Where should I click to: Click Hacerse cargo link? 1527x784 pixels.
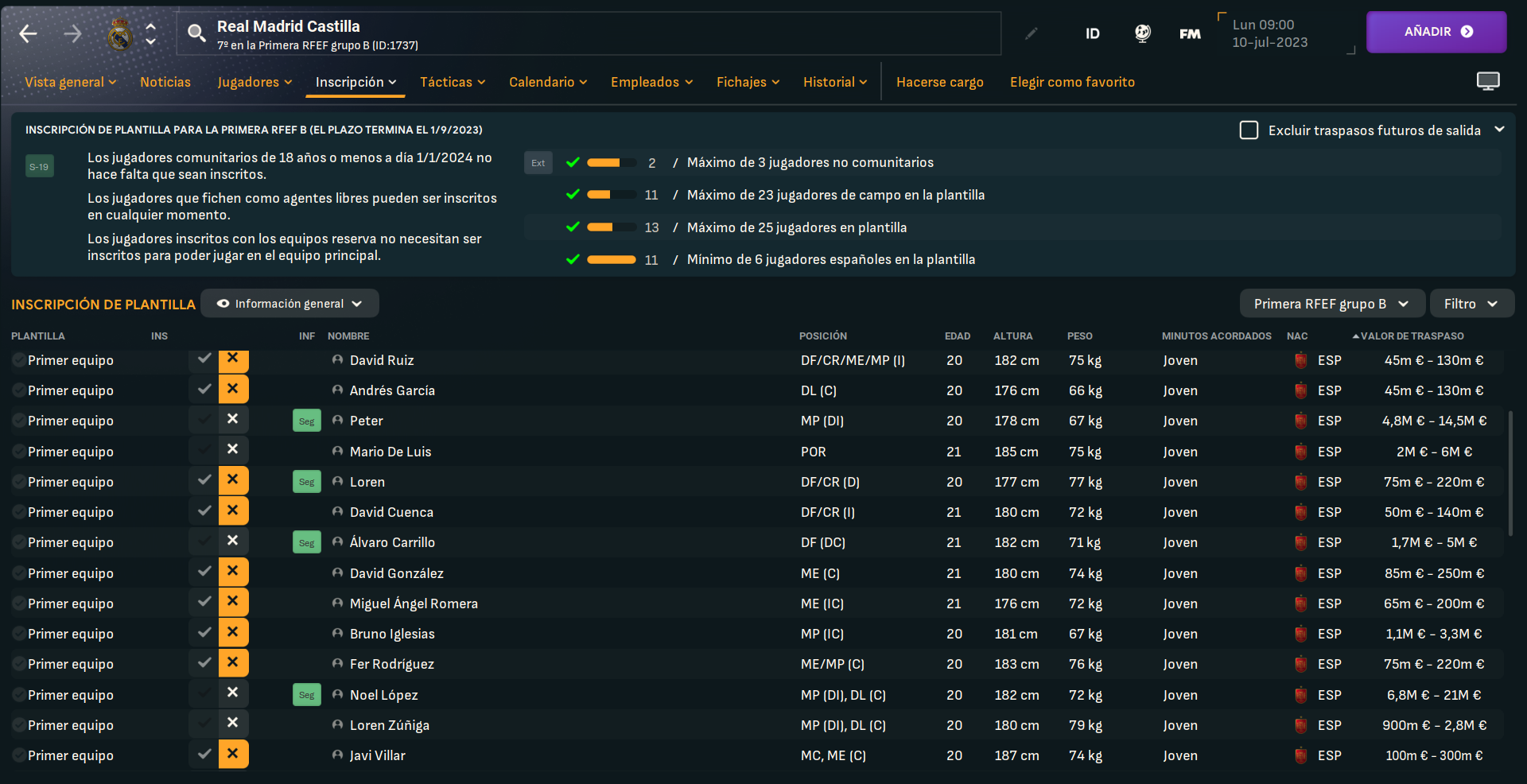pyautogui.click(x=940, y=82)
